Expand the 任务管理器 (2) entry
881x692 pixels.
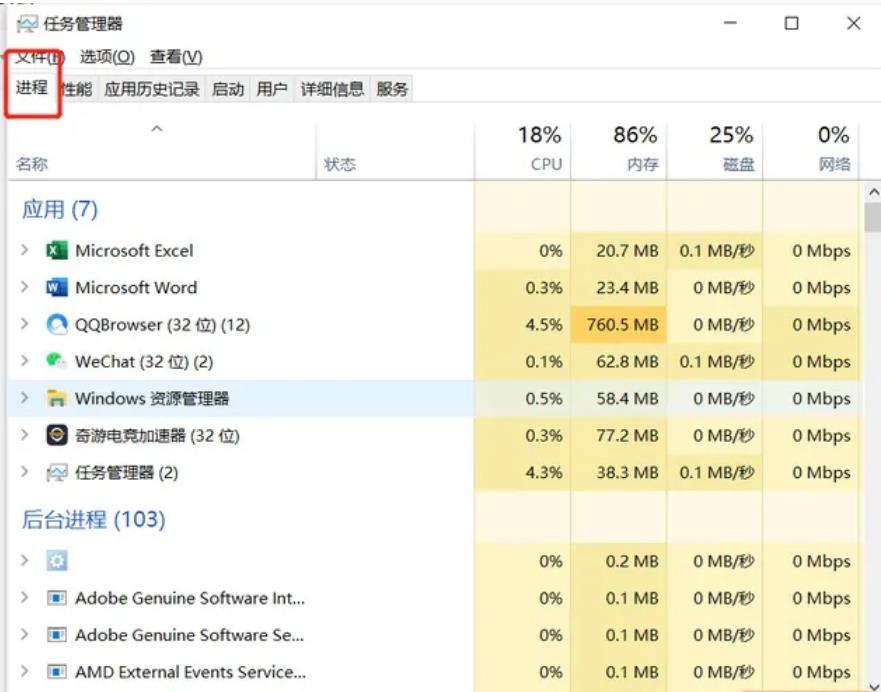[25, 472]
